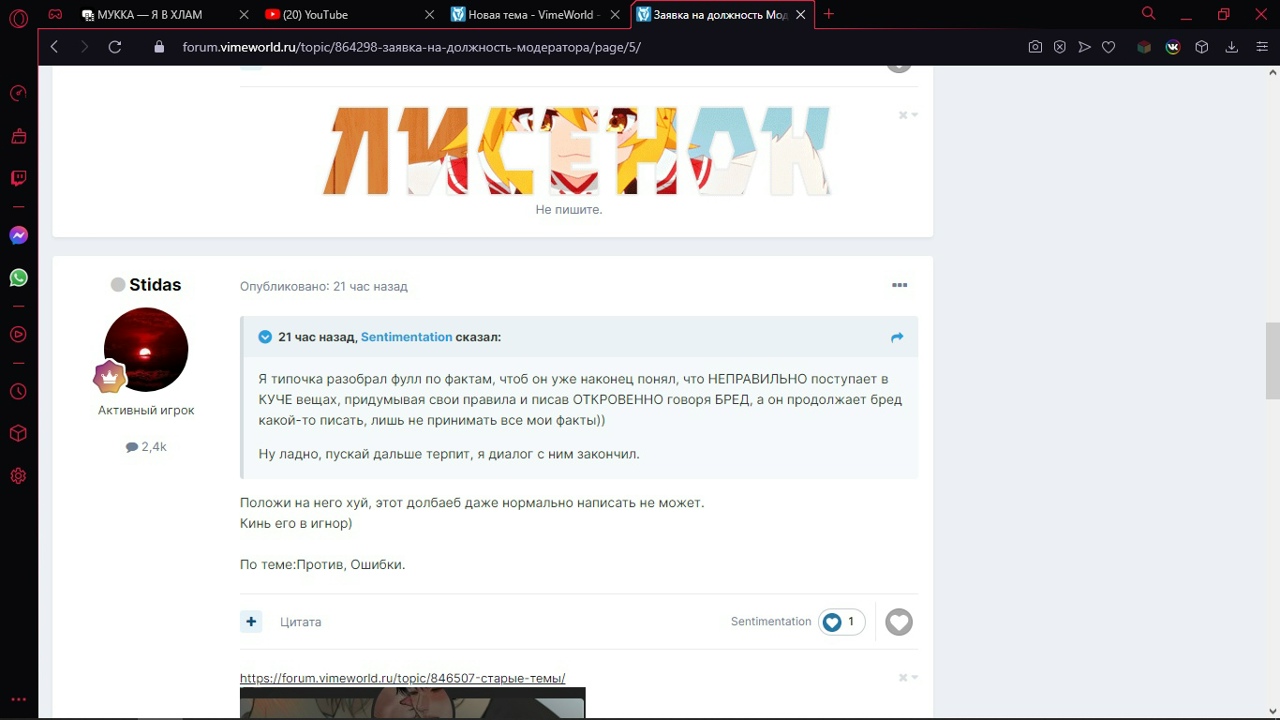Open WhatsApp in the sidebar
This screenshot has width=1280, height=720.
18,278
